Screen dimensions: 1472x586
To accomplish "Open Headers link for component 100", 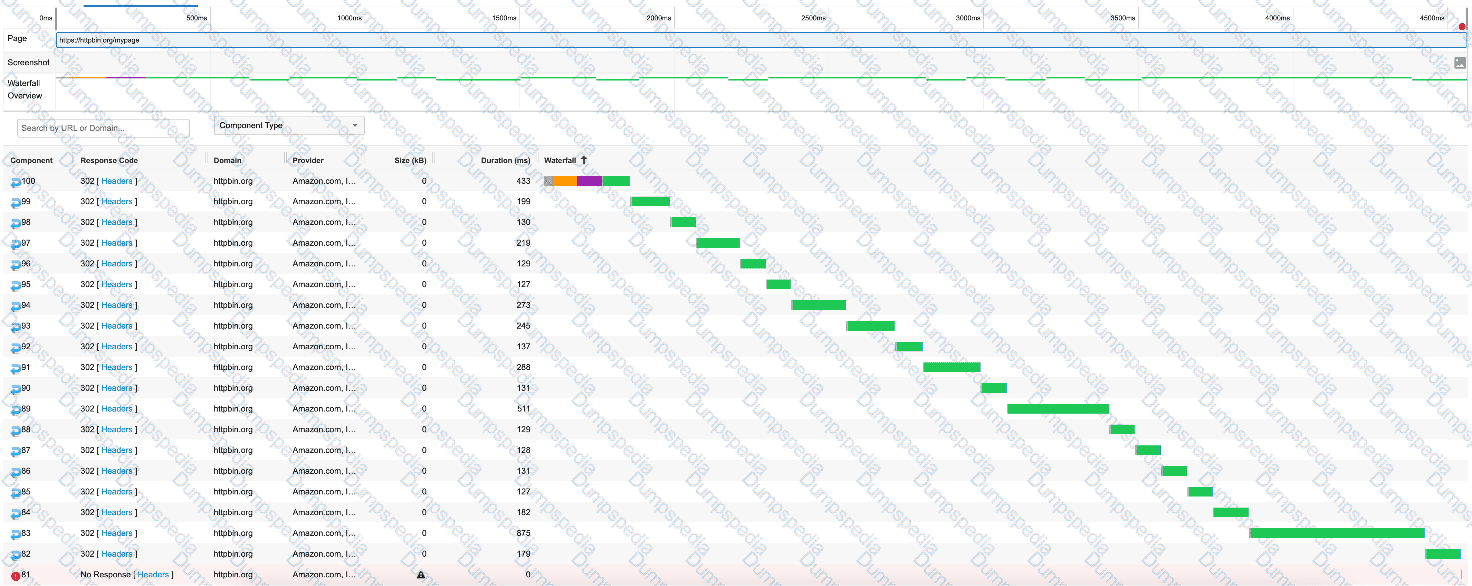I will coord(116,181).
